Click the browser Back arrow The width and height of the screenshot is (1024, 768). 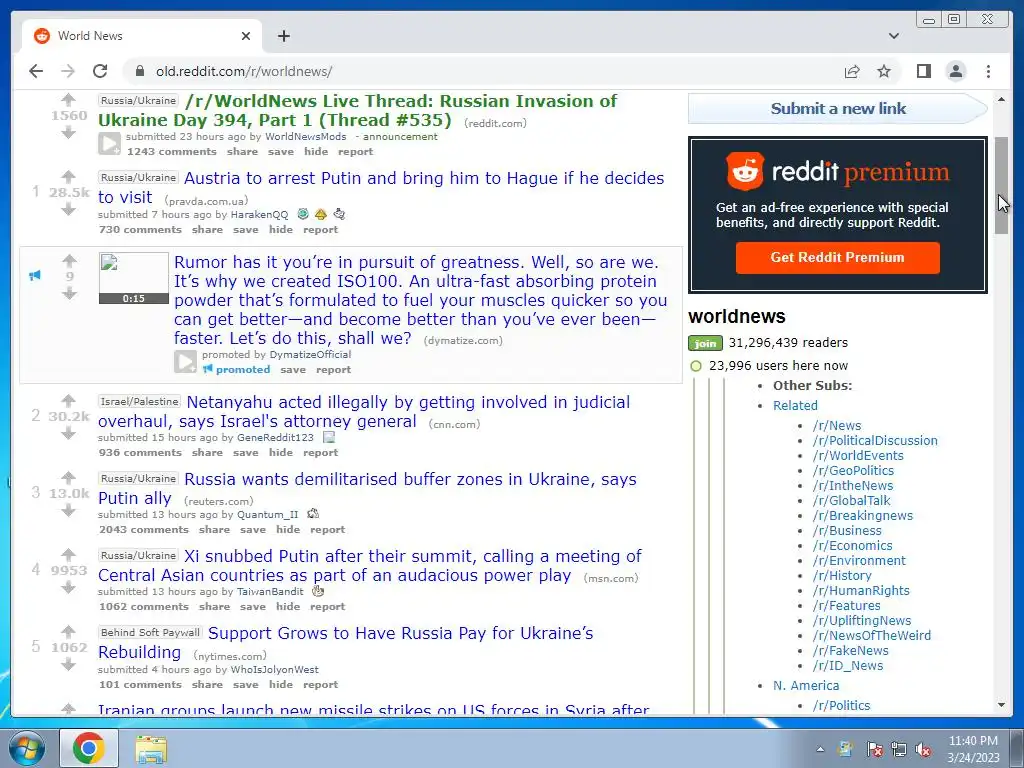click(36, 71)
